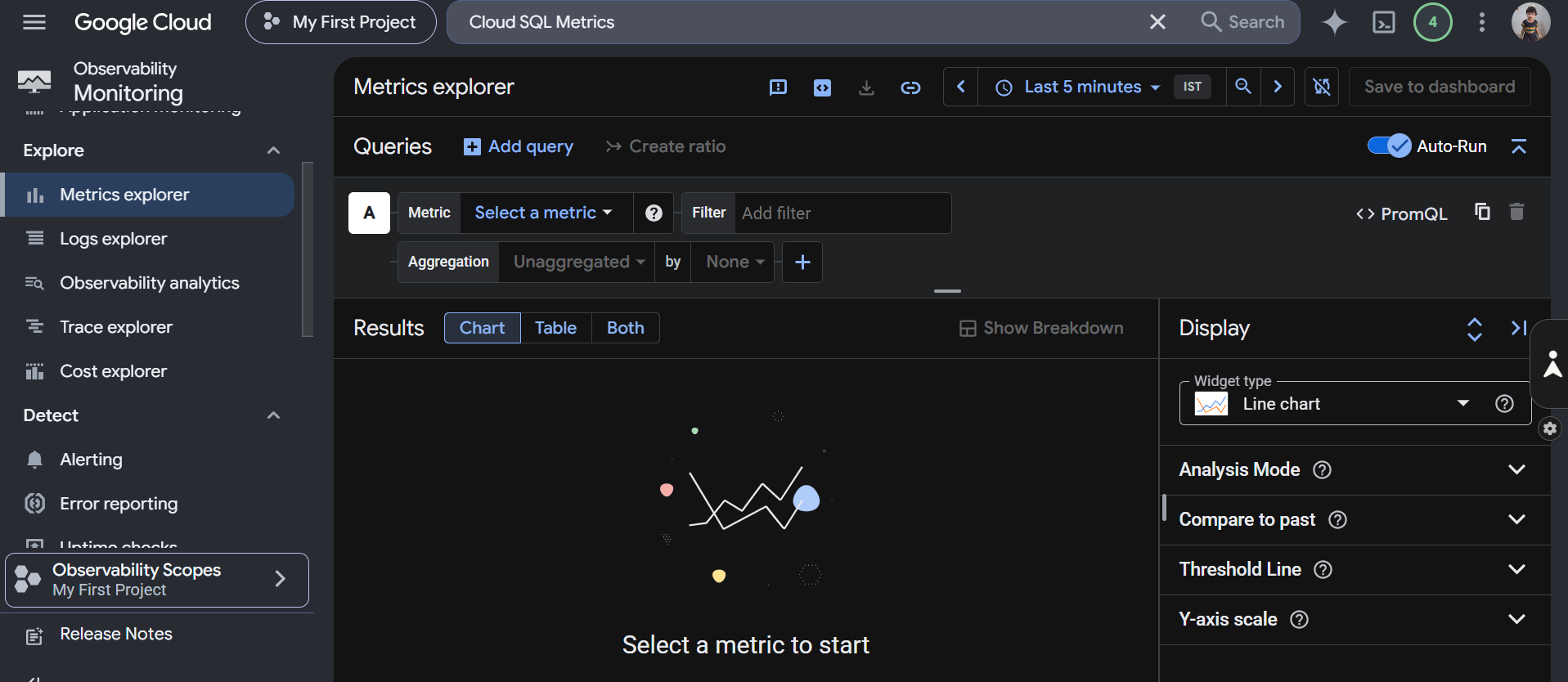Image resolution: width=1568 pixels, height=682 pixels.
Task: Copy link to metrics chart
Action: pyautogui.click(x=910, y=87)
